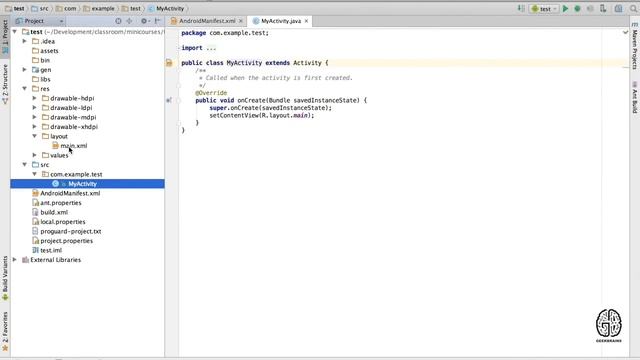Click the greyed-out run action icon
The image size is (640, 360).
coord(590,9)
